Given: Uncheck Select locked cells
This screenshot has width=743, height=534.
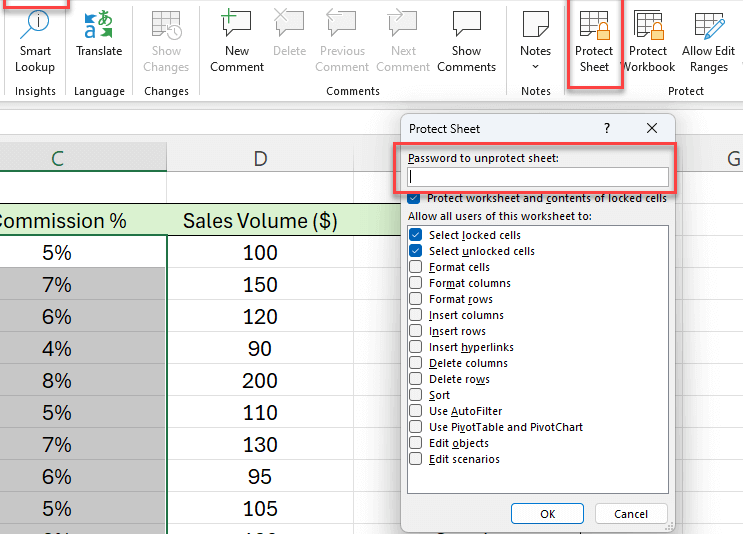Looking at the screenshot, I should tap(416, 235).
